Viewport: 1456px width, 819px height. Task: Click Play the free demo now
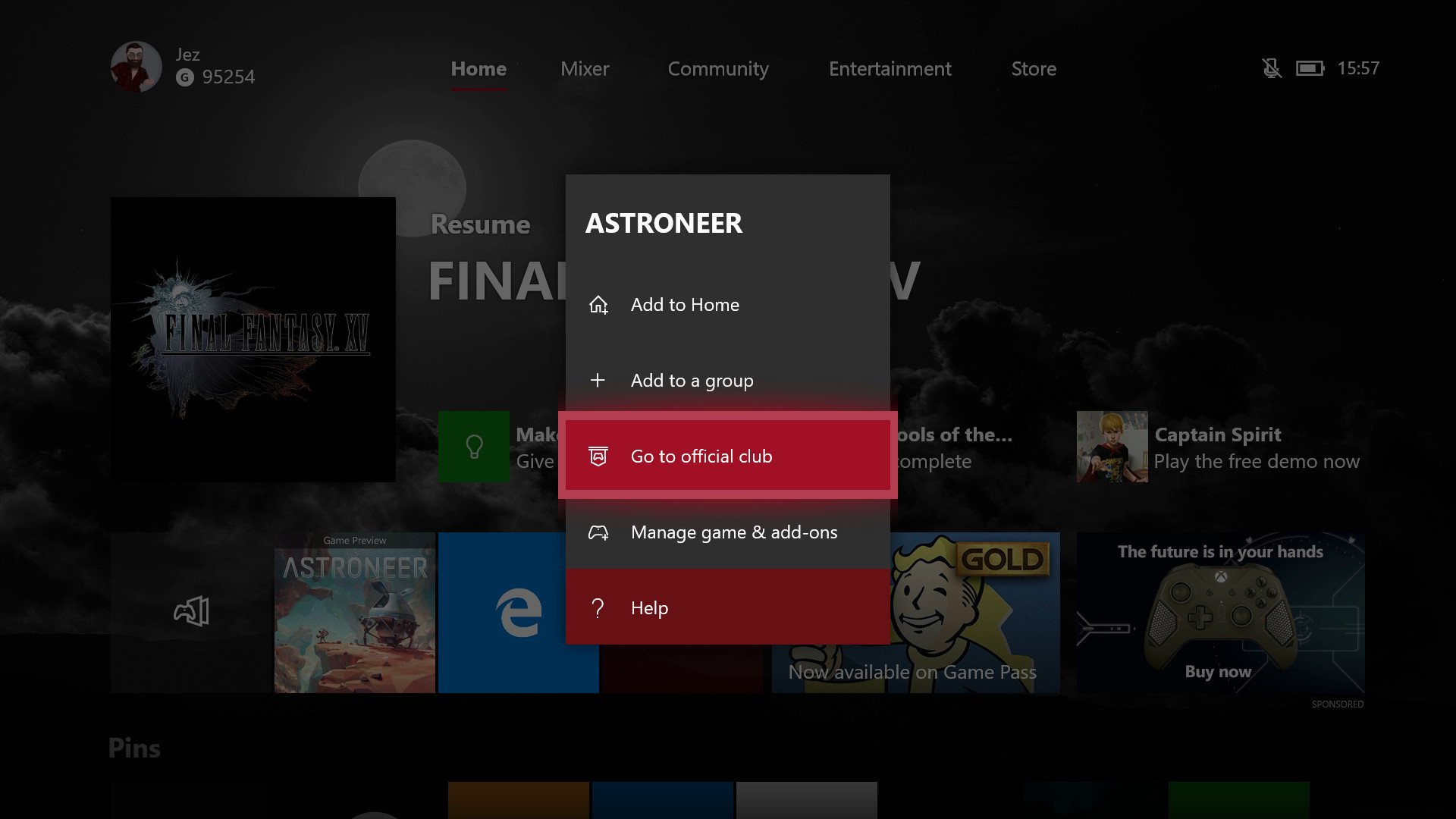coord(1257,462)
